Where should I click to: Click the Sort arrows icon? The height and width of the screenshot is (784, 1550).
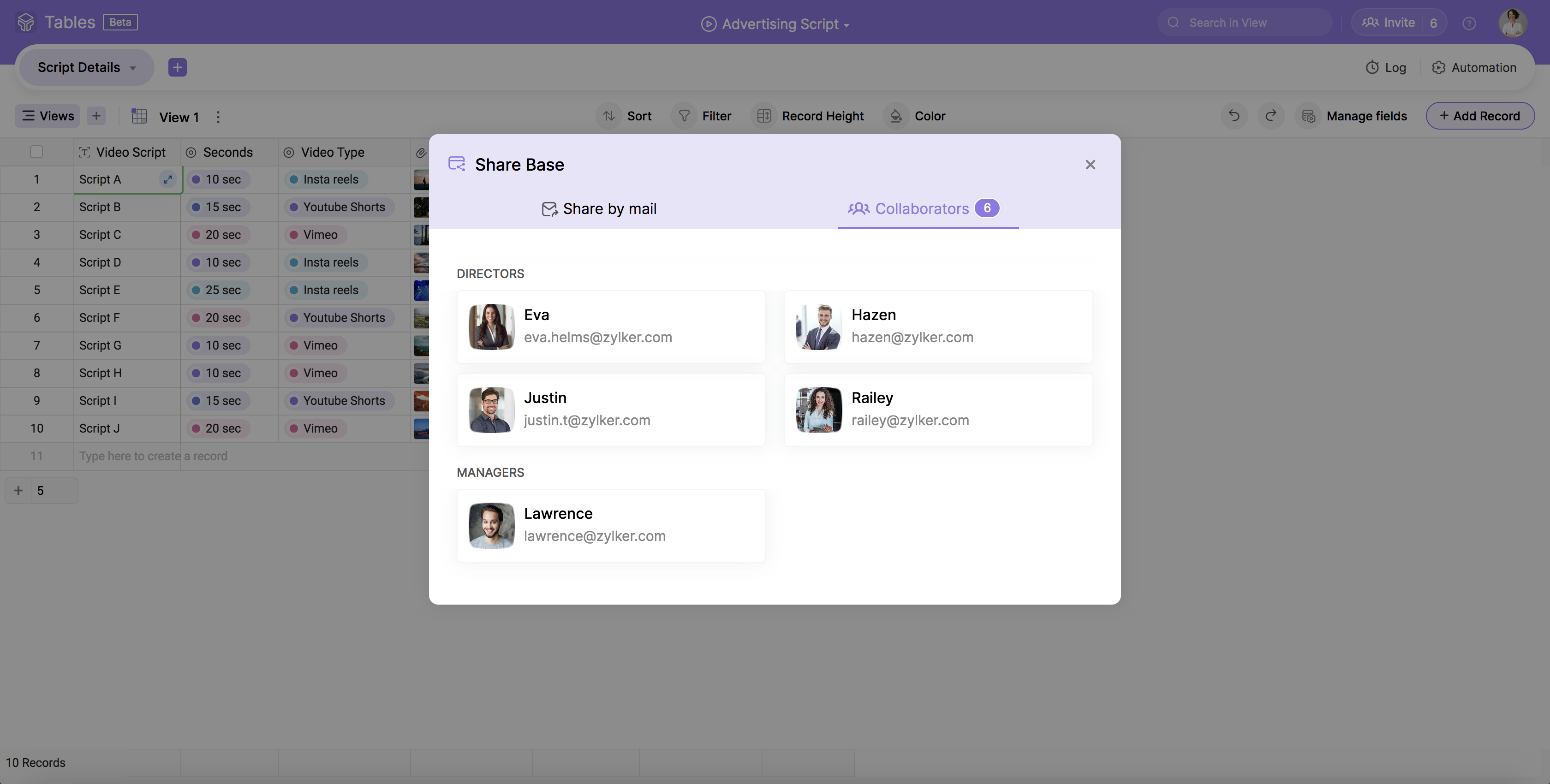(x=609, y=115)
